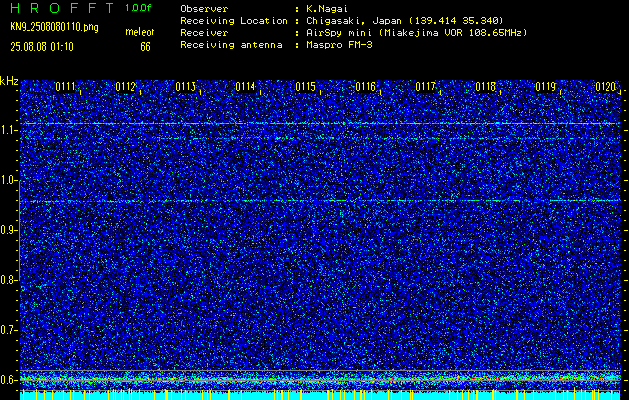Click the 0112 time marker
This screenshot has height=400, width=629.
(125, 87)
